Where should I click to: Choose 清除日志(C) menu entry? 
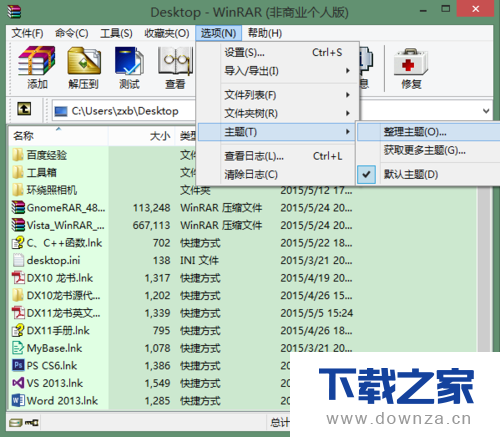click(277, 174)
